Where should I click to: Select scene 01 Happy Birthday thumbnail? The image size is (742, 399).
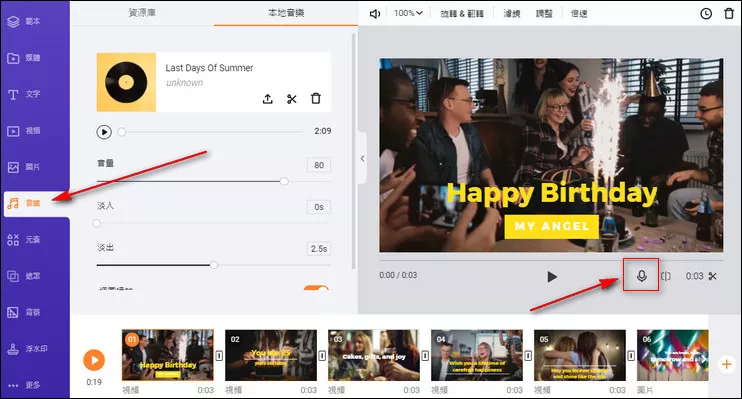click(x=168, y=355)
